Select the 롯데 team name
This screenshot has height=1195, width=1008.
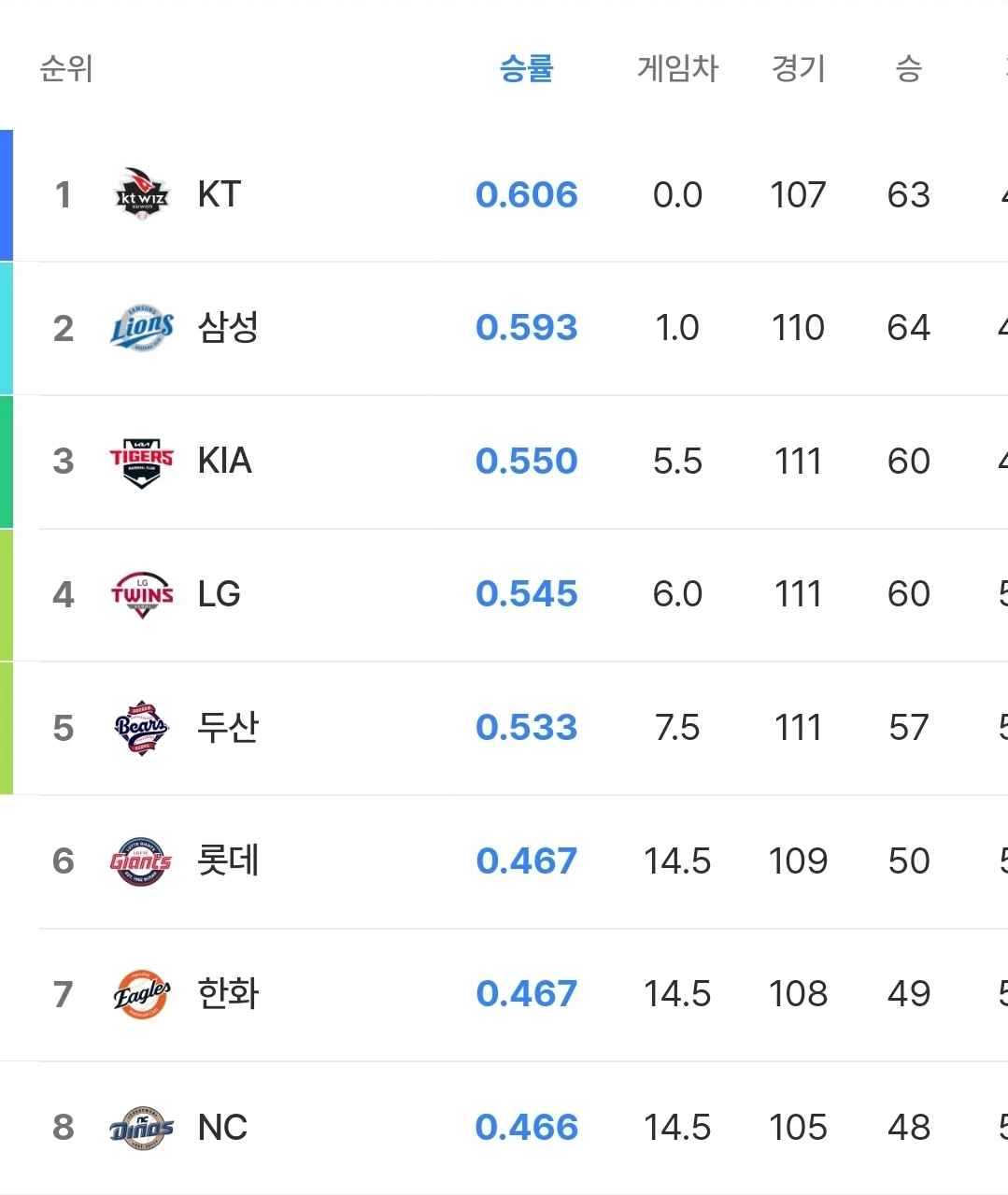coord(228,861)
